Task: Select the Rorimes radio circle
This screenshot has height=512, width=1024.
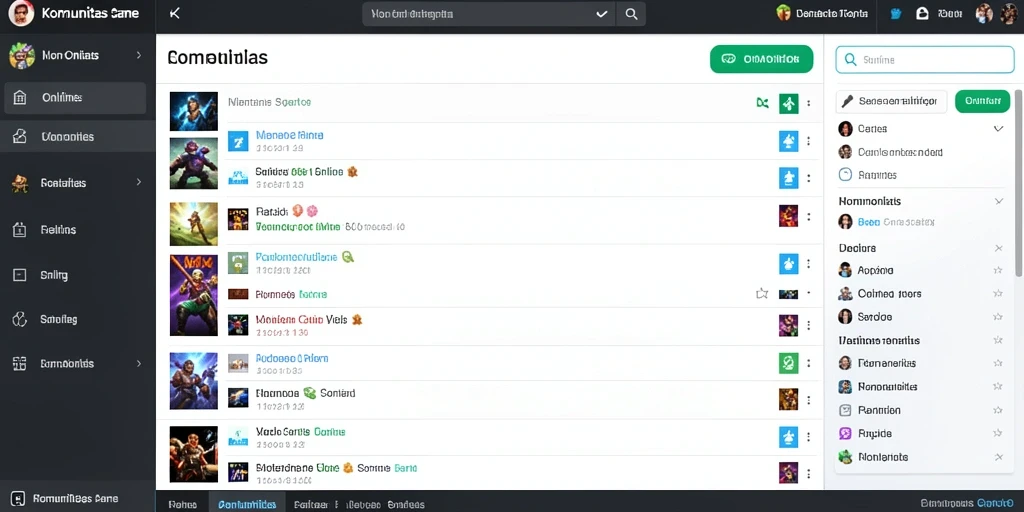Action: (845, 174)
